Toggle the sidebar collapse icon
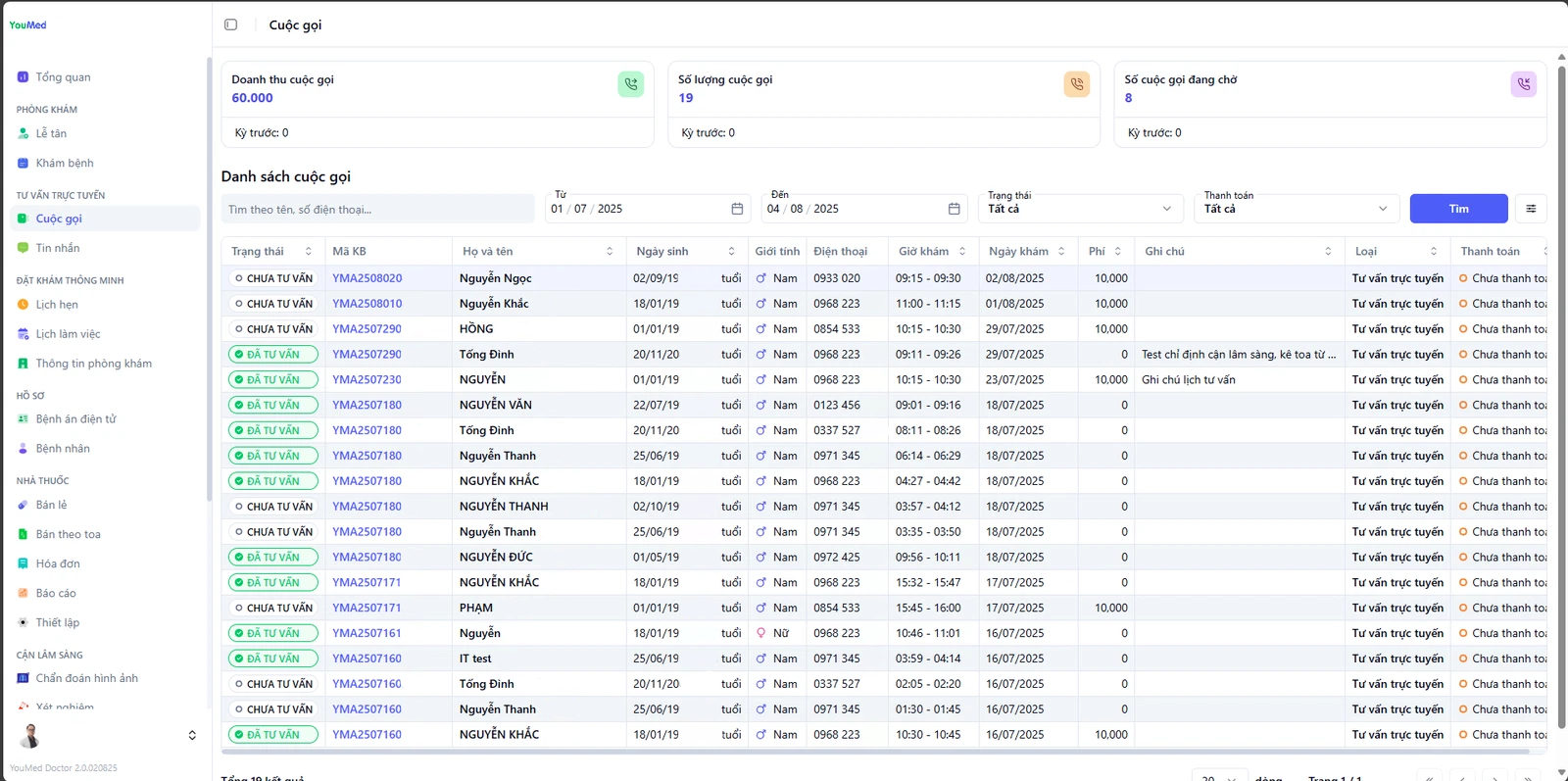The height and width of the screenshot is (781, 1568). click(231, 24)
